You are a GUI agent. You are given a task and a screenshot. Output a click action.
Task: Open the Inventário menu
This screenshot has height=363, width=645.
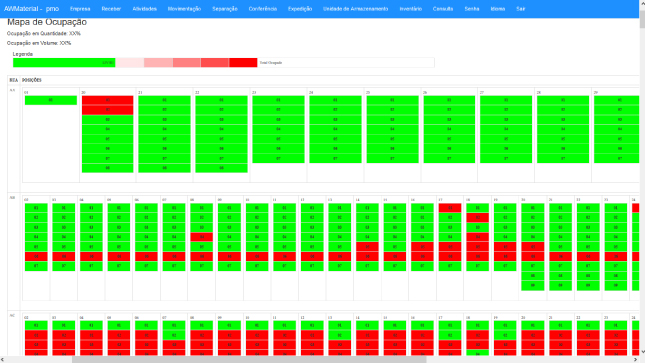pyautogui.click(x=411, y=9)
